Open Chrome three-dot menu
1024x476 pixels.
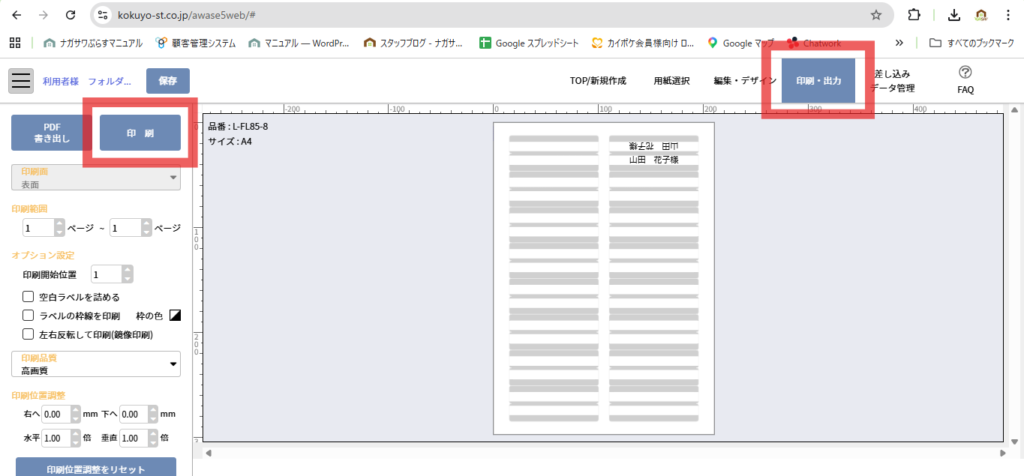point(1008,15)
